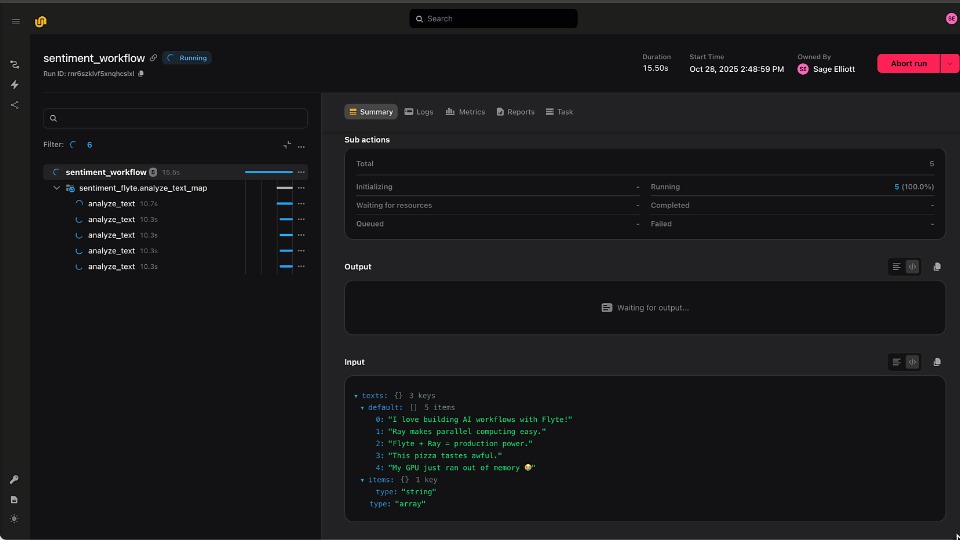Click the link icon beside sentiment_workflow title
The height and width of the screenshot is (540, 960).
tap(154, 58)
